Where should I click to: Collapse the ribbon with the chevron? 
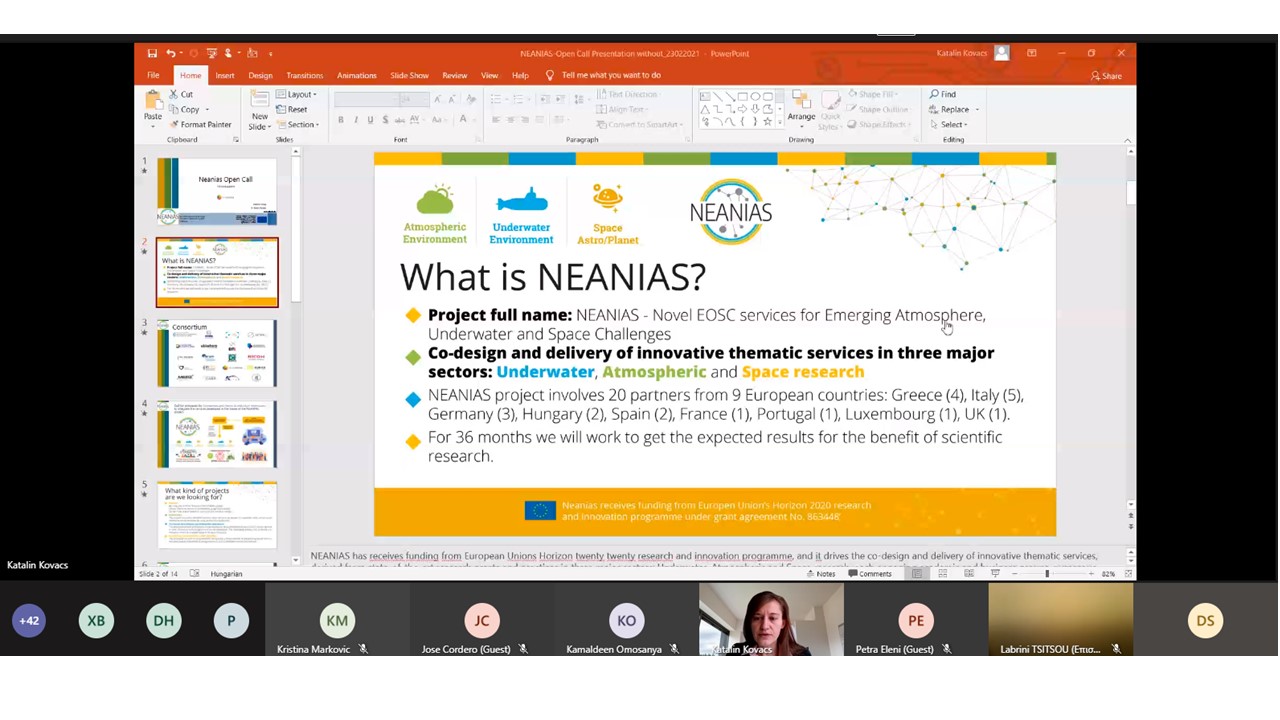coord(1127,141)
